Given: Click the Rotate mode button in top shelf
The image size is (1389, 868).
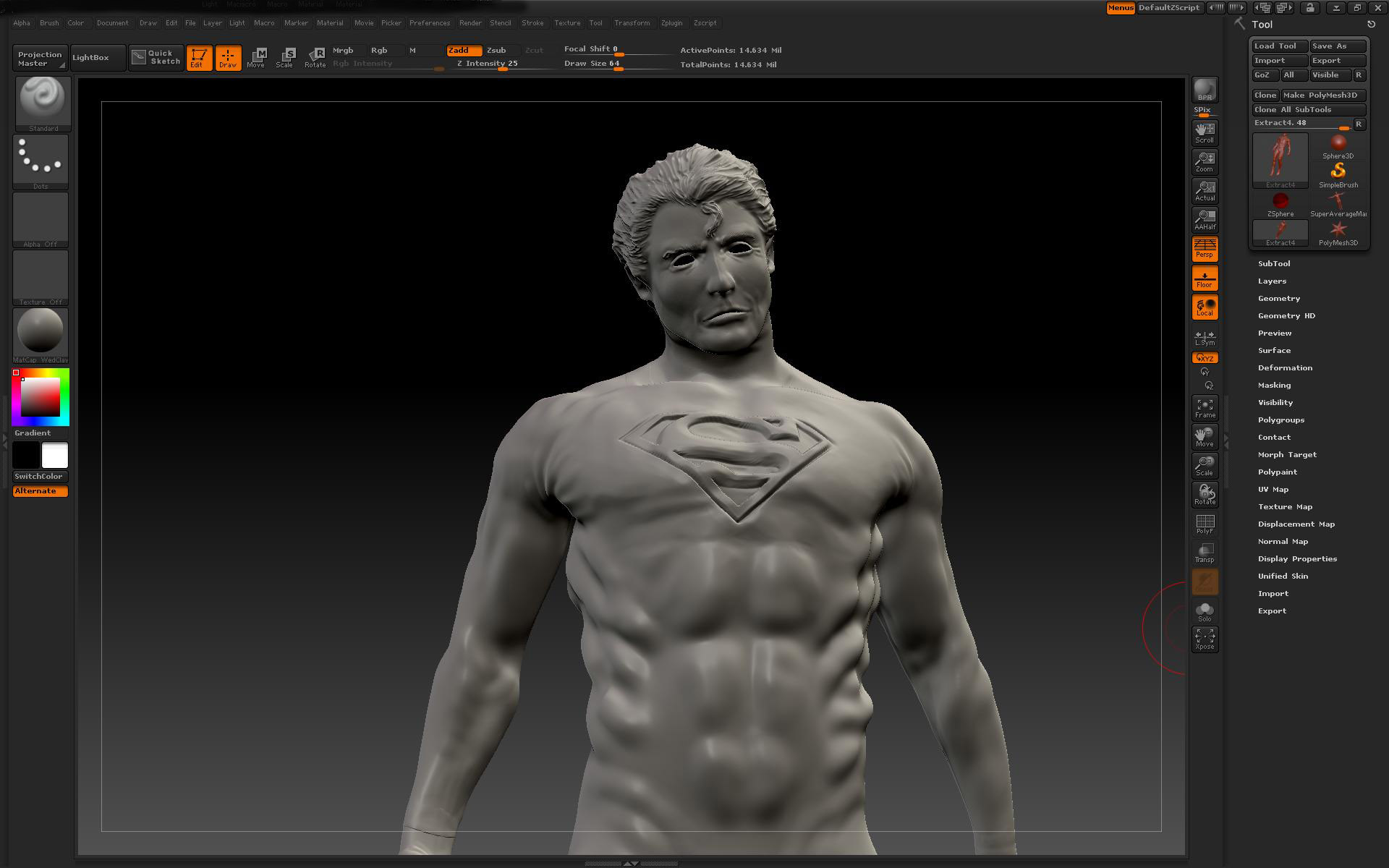Looking at the screenshot, I should point(315,58).
